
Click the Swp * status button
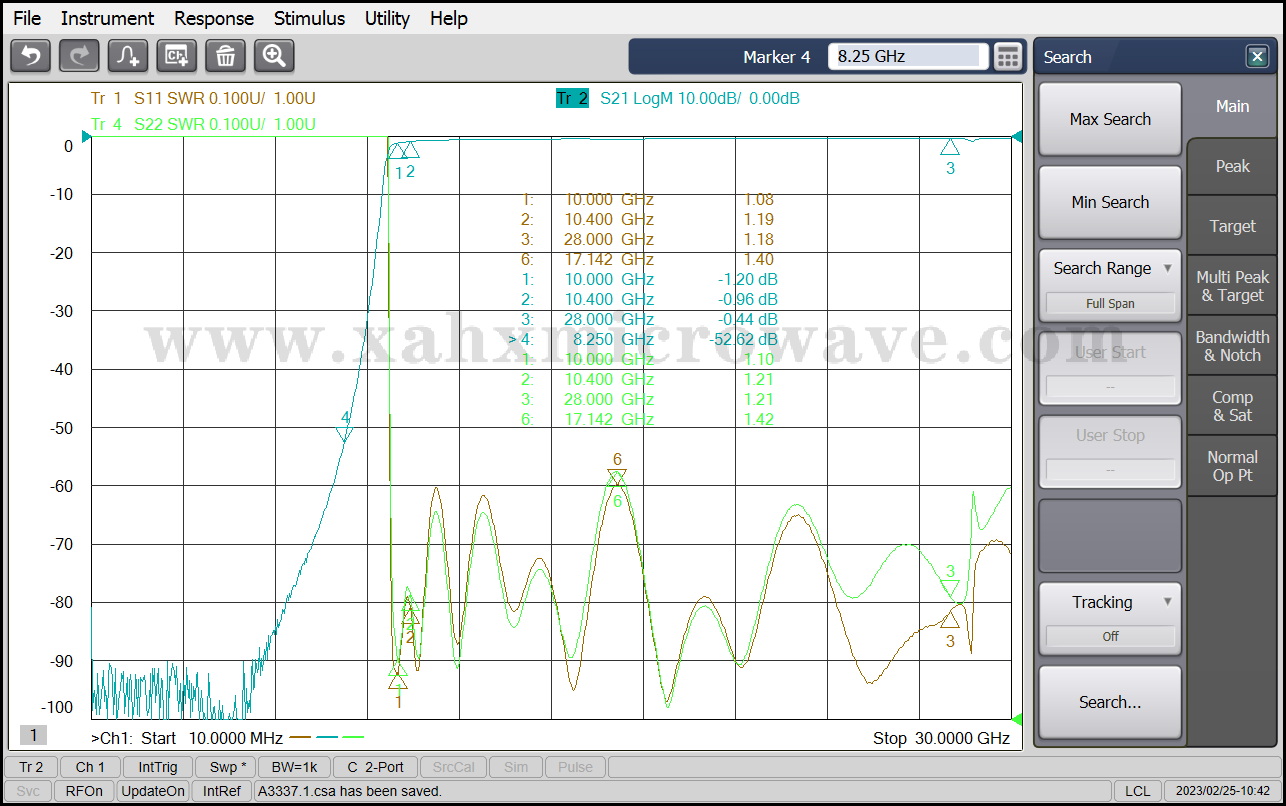click(225, 767)
